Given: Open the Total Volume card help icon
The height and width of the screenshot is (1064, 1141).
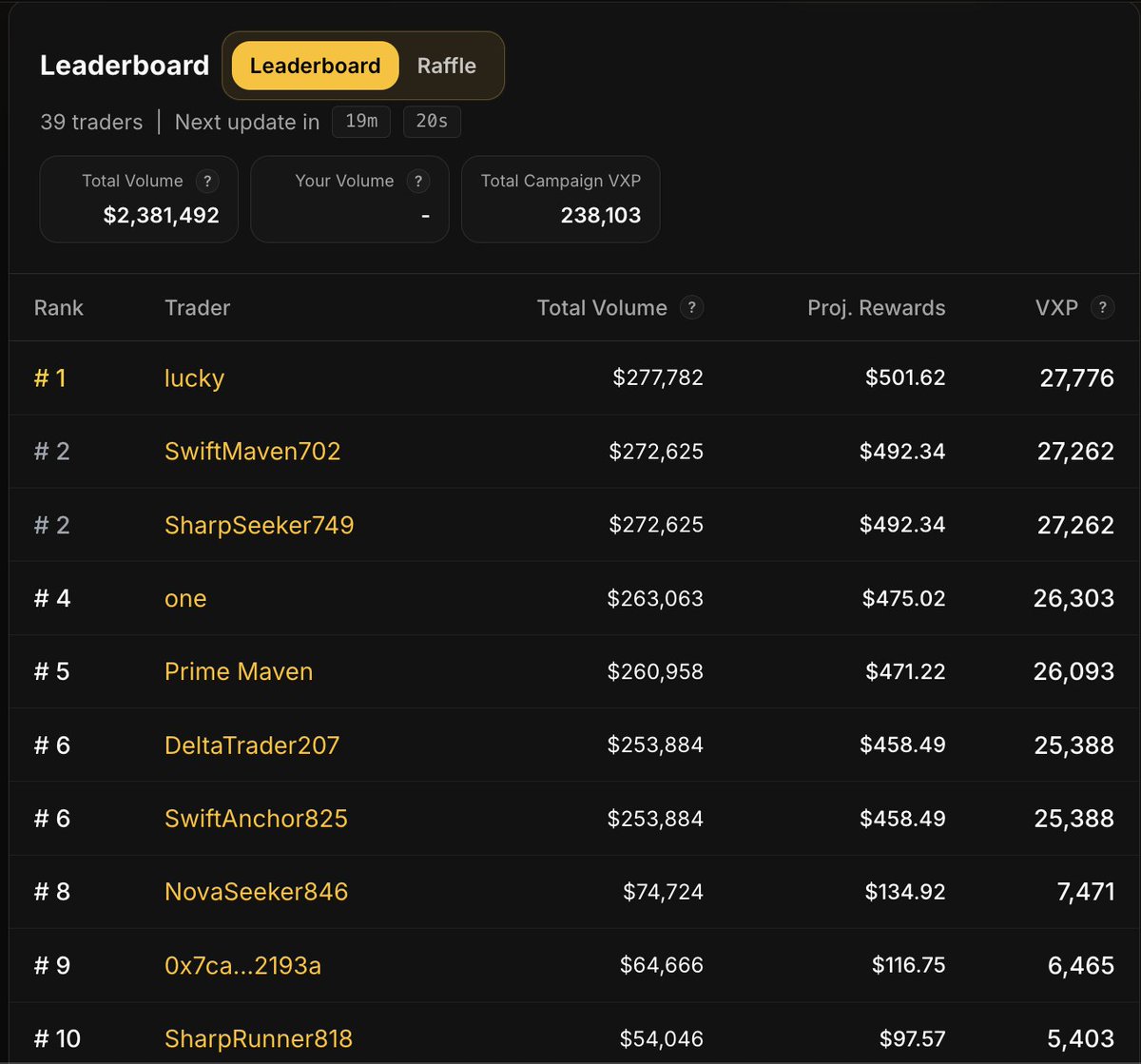Looking at the screenshot, I should tap(205, 181).
